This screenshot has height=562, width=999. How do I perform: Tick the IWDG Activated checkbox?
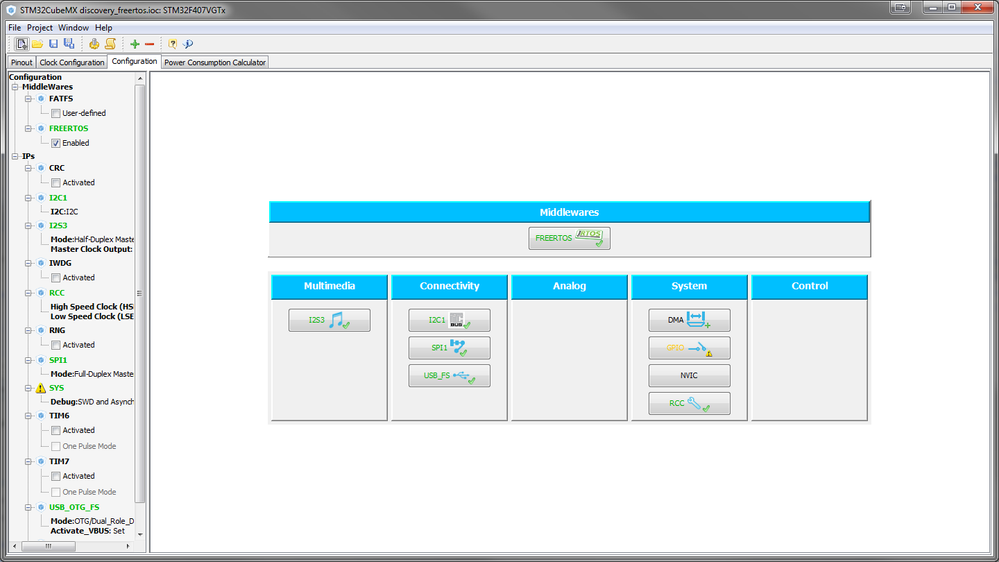[x=56, y=278]
